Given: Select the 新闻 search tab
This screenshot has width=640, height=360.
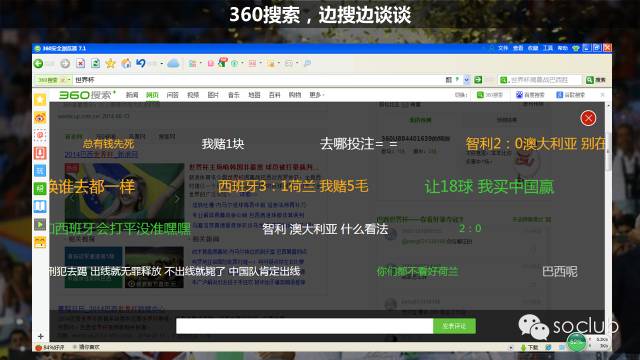Looking at the screenshot, I should click(132, 95).
